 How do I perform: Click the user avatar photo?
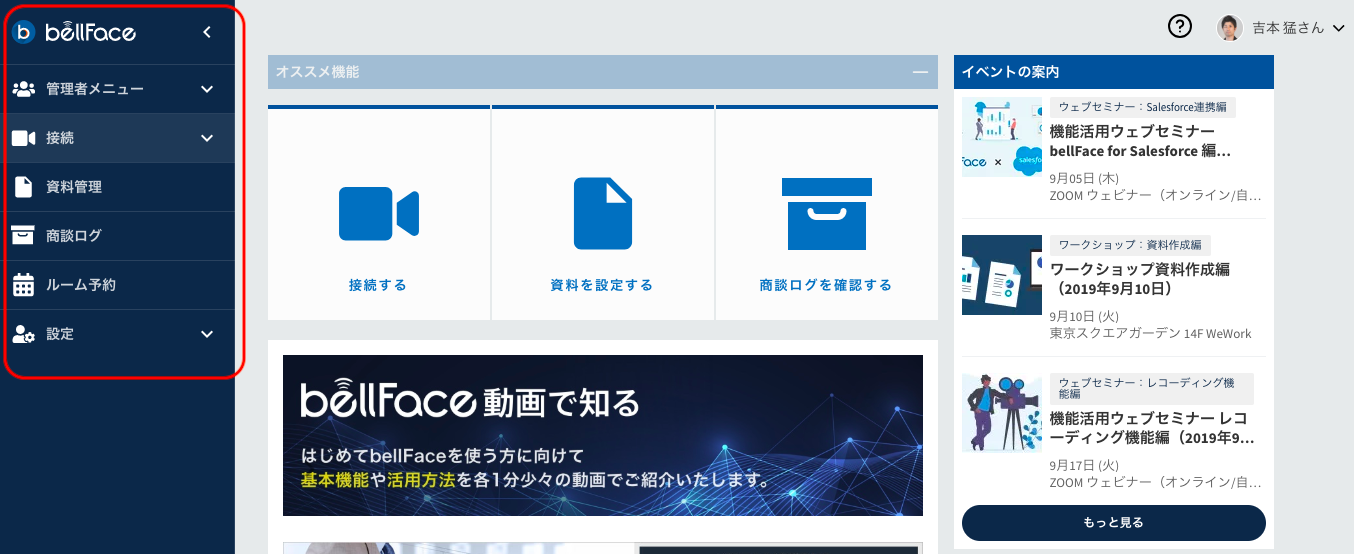click(x=1230, y=28)
